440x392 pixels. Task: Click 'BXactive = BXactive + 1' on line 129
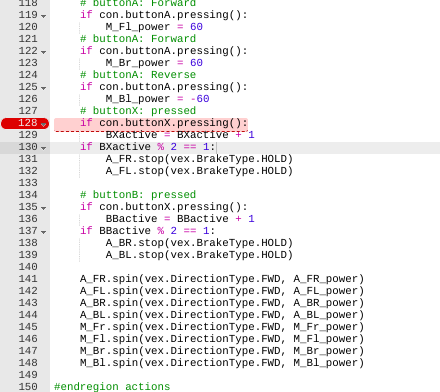[x=180, y=135]
